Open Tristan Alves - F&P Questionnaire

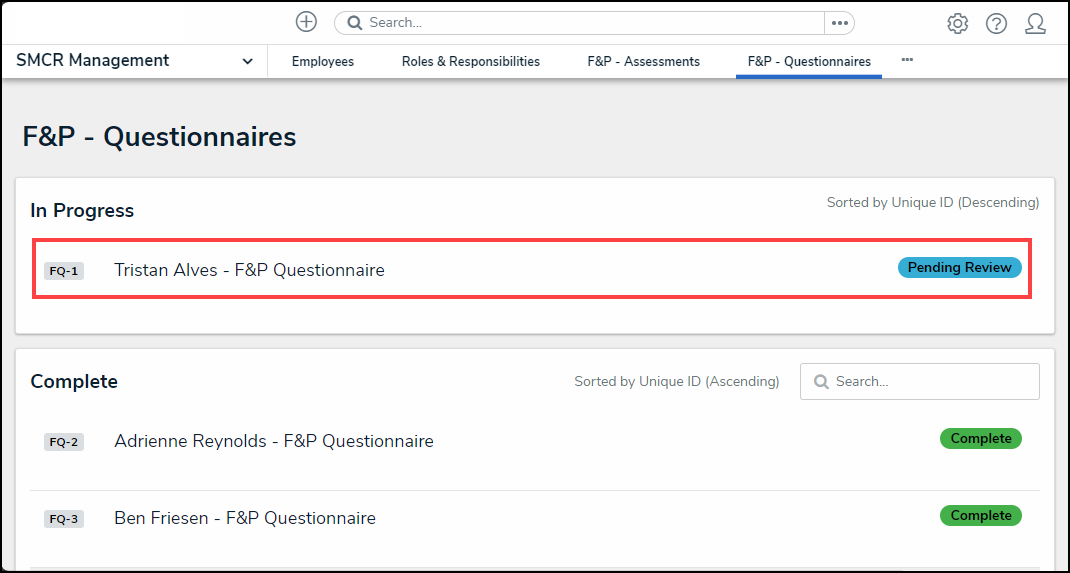(249, 270)
